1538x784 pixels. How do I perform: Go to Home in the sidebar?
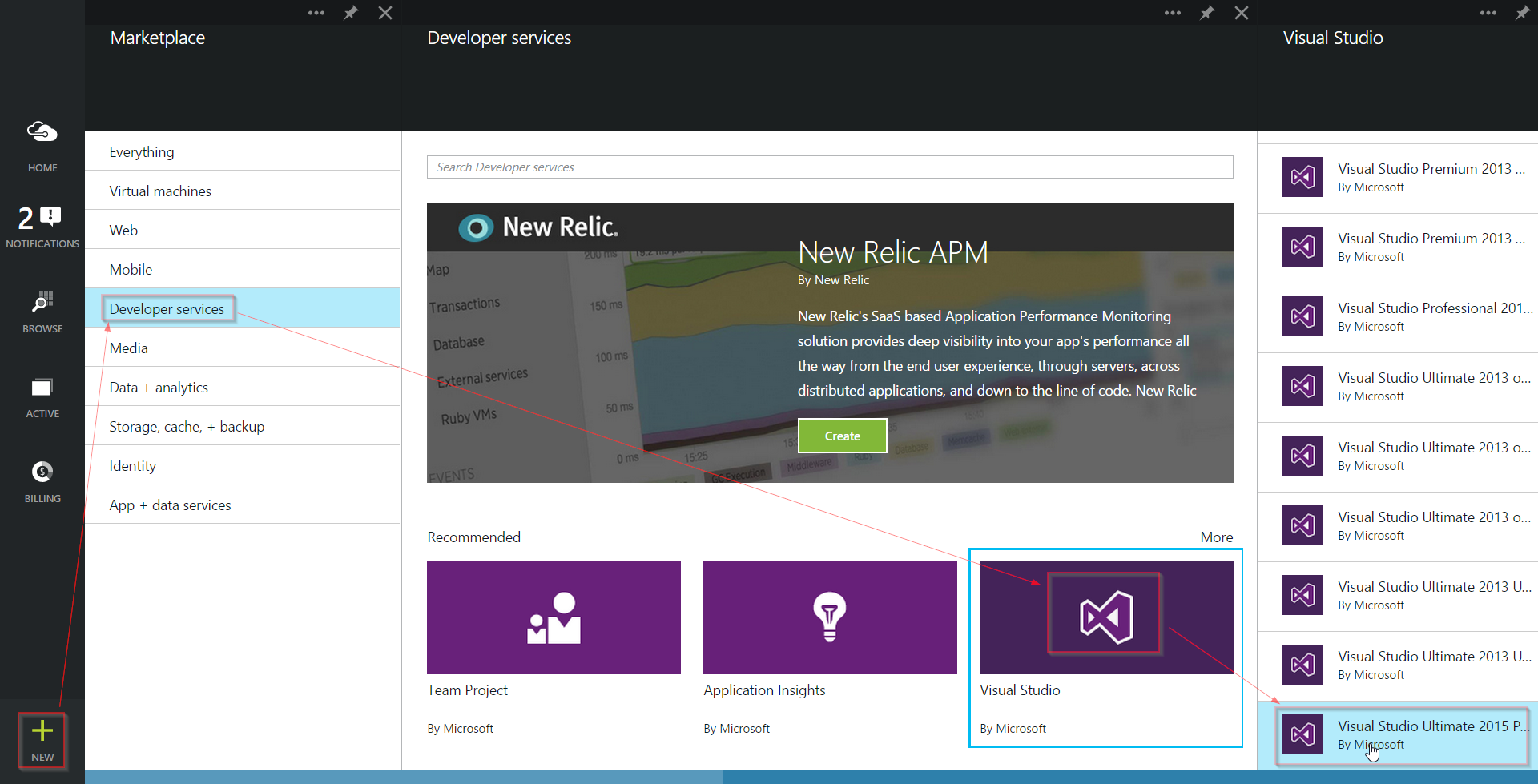pos(42,145)
